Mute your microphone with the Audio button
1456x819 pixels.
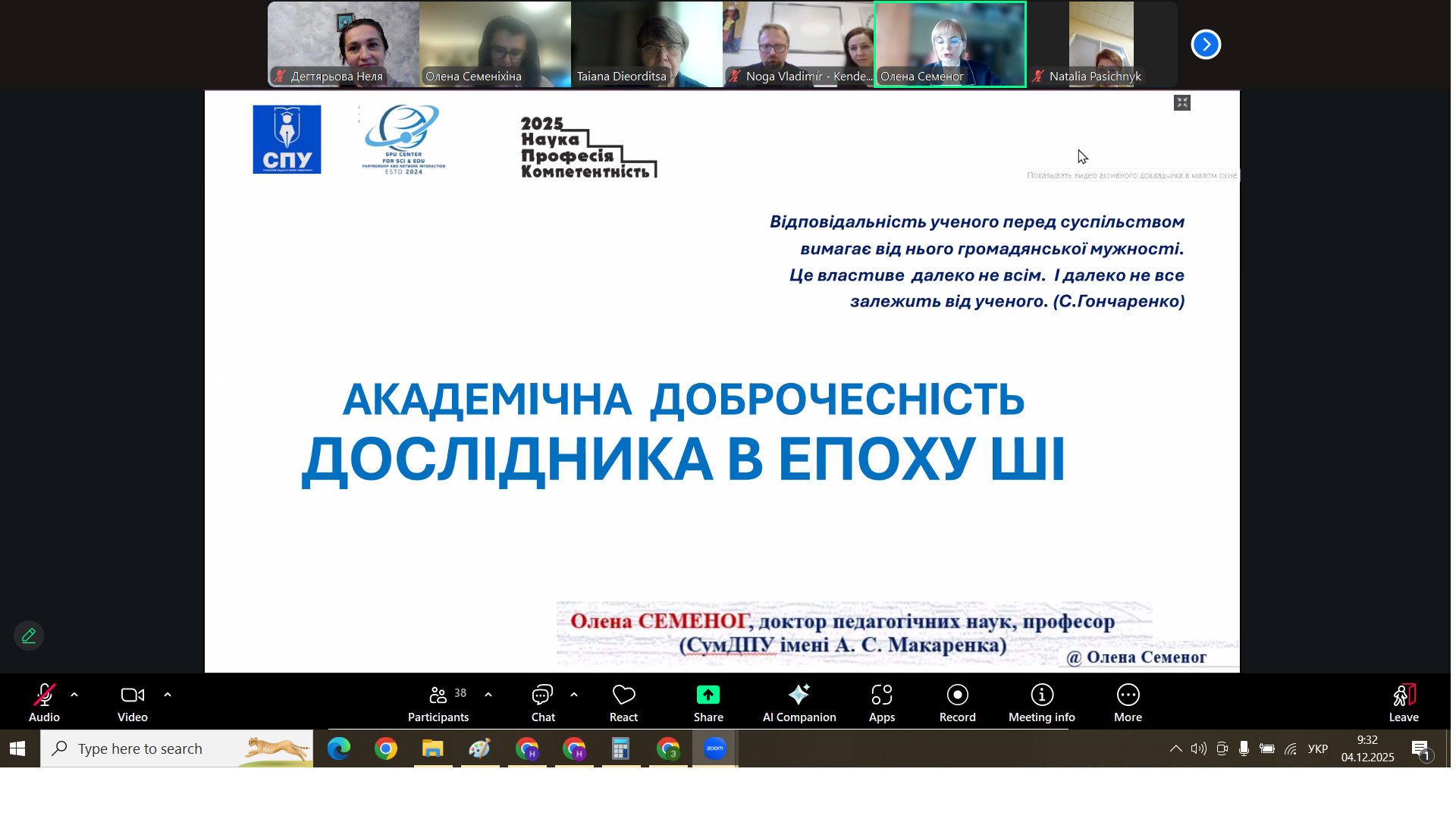(x=44, y=701)
